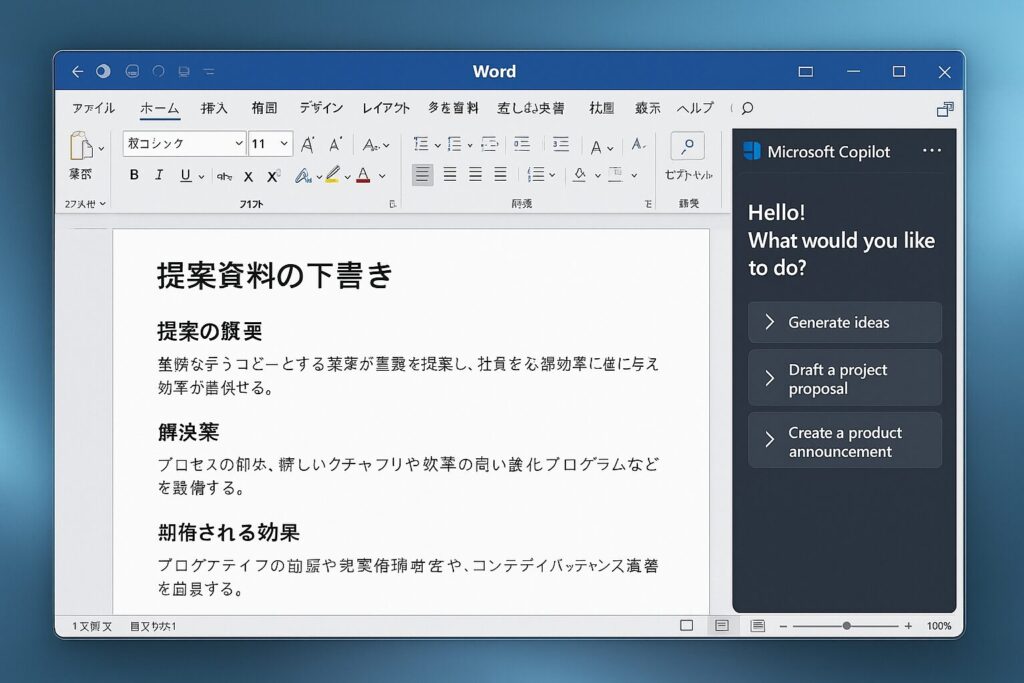Toggle strikethrough formatting
Image resolution: width=1024 pixels, height=683 pixels.
point(224,176)
